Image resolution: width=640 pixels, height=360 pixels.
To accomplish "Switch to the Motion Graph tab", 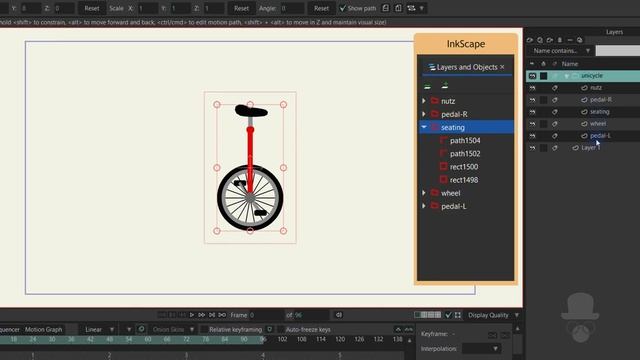I will pos(44,329).
